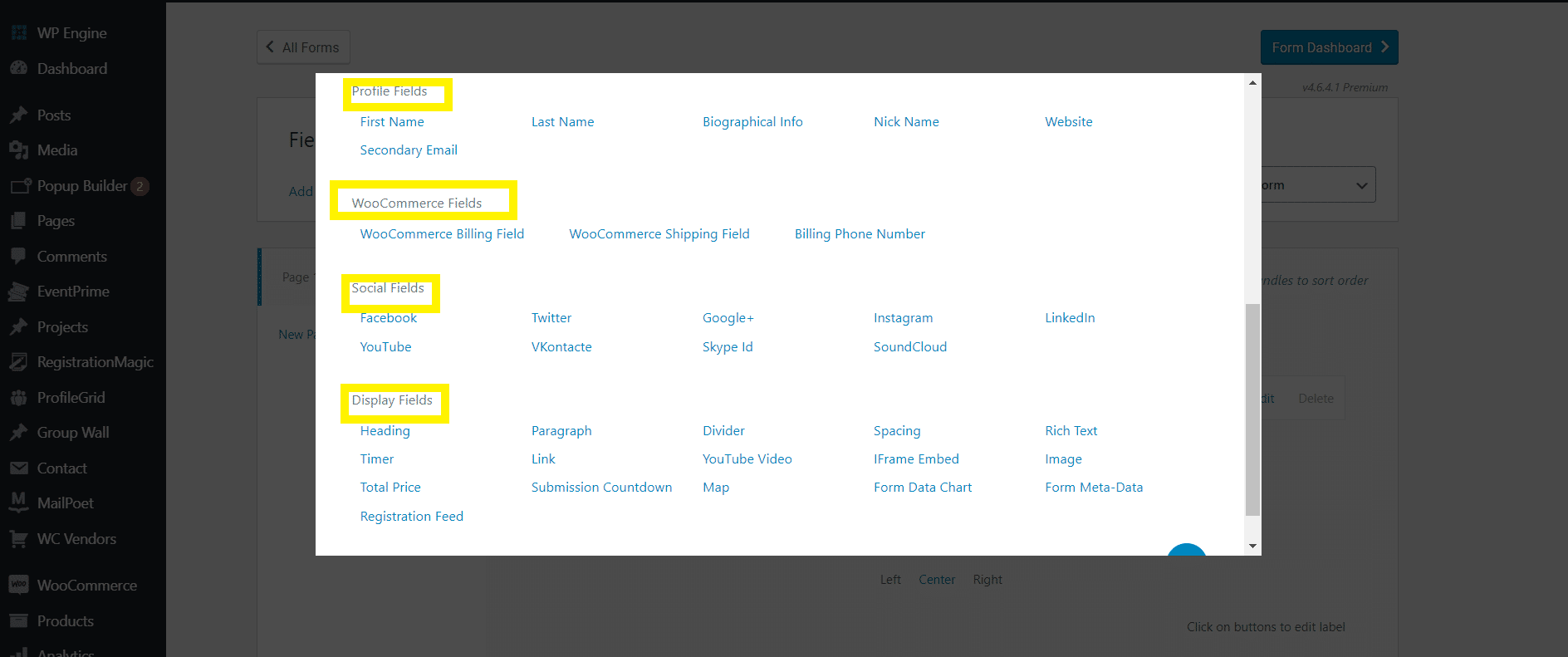Add the VKontakte field
The height and width of the screenshot is (657, 1568).
point(561,346)
